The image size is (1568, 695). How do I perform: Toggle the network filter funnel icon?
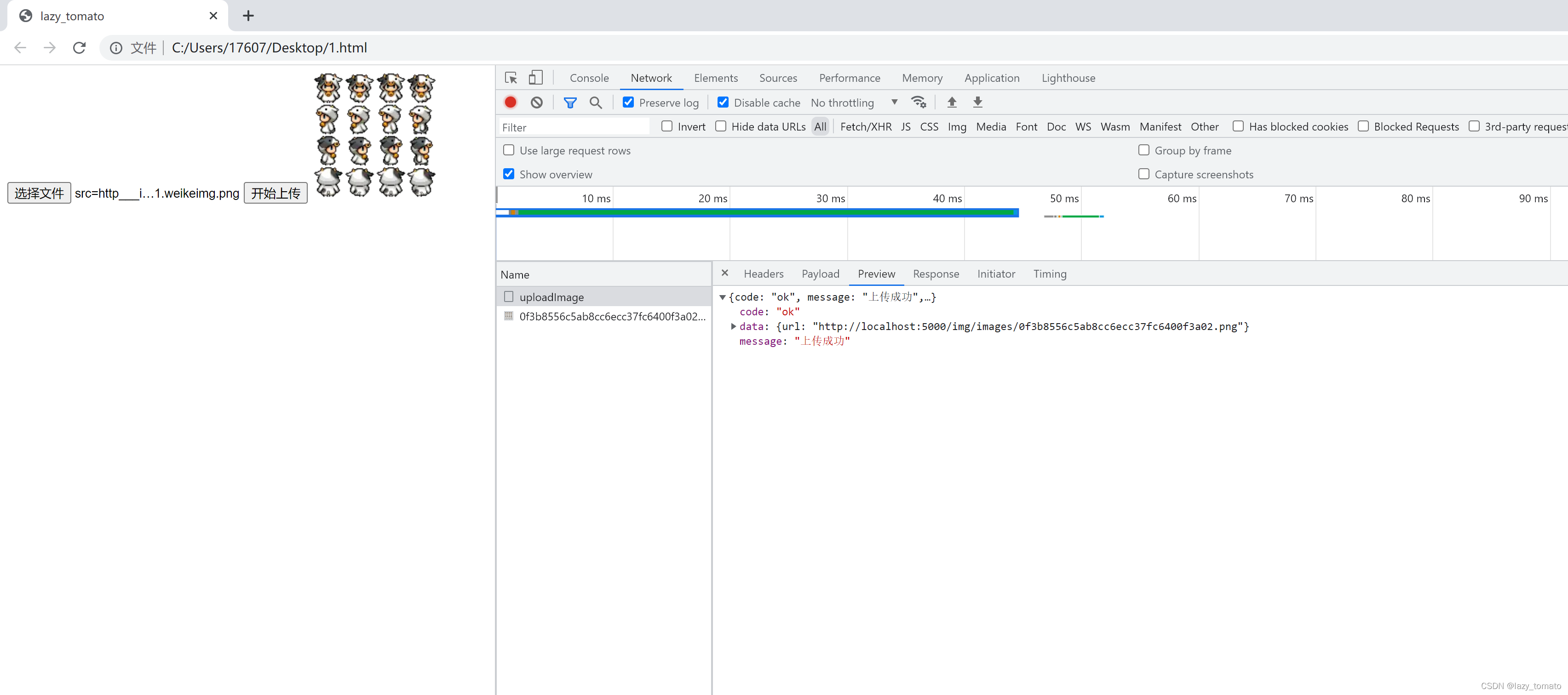pos(570,102)
